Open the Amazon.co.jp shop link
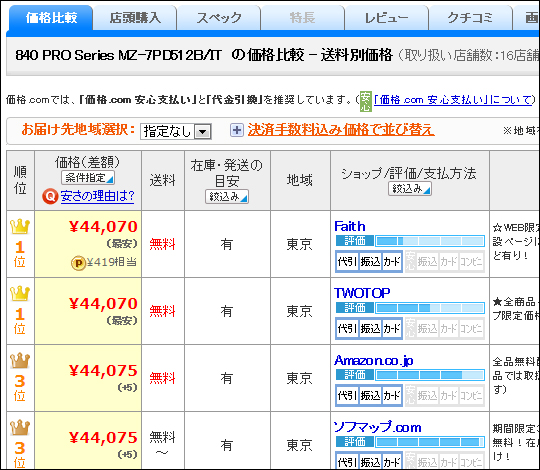The width and height of the screenshot is (540, 470). (x=374, y=360)
